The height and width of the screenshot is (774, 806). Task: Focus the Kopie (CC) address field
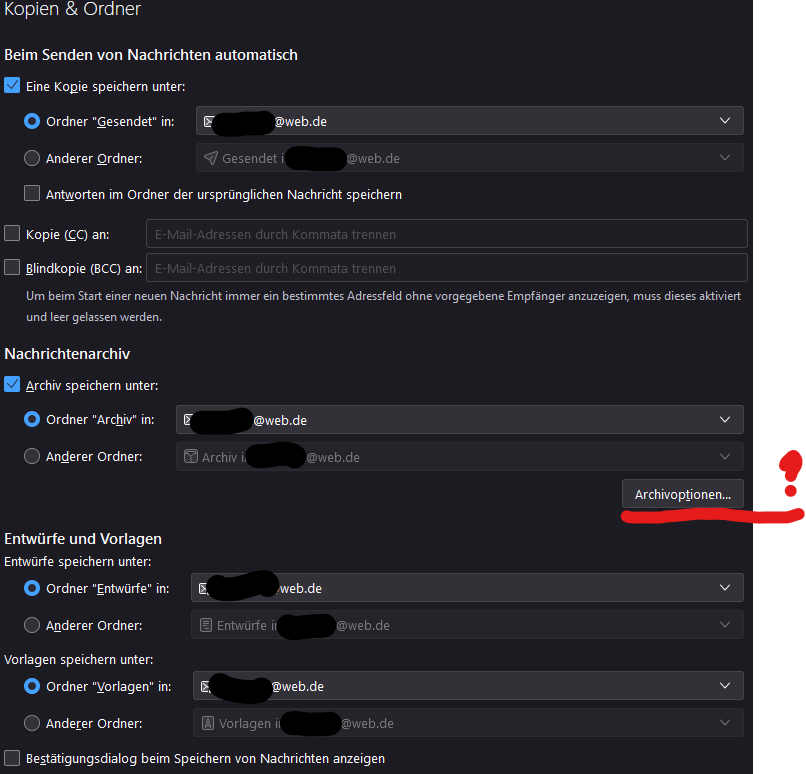[x=447, y=234]
